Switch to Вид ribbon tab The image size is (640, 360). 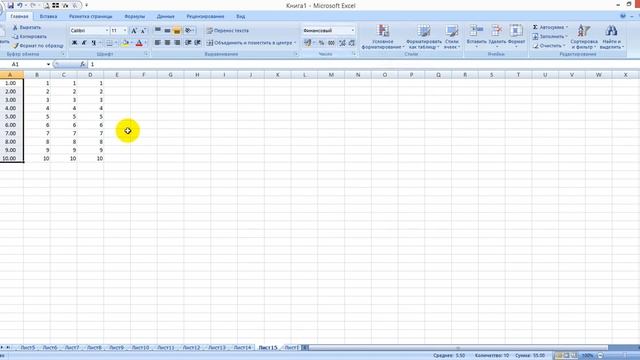pyautogui.click(x=240, y=16)
